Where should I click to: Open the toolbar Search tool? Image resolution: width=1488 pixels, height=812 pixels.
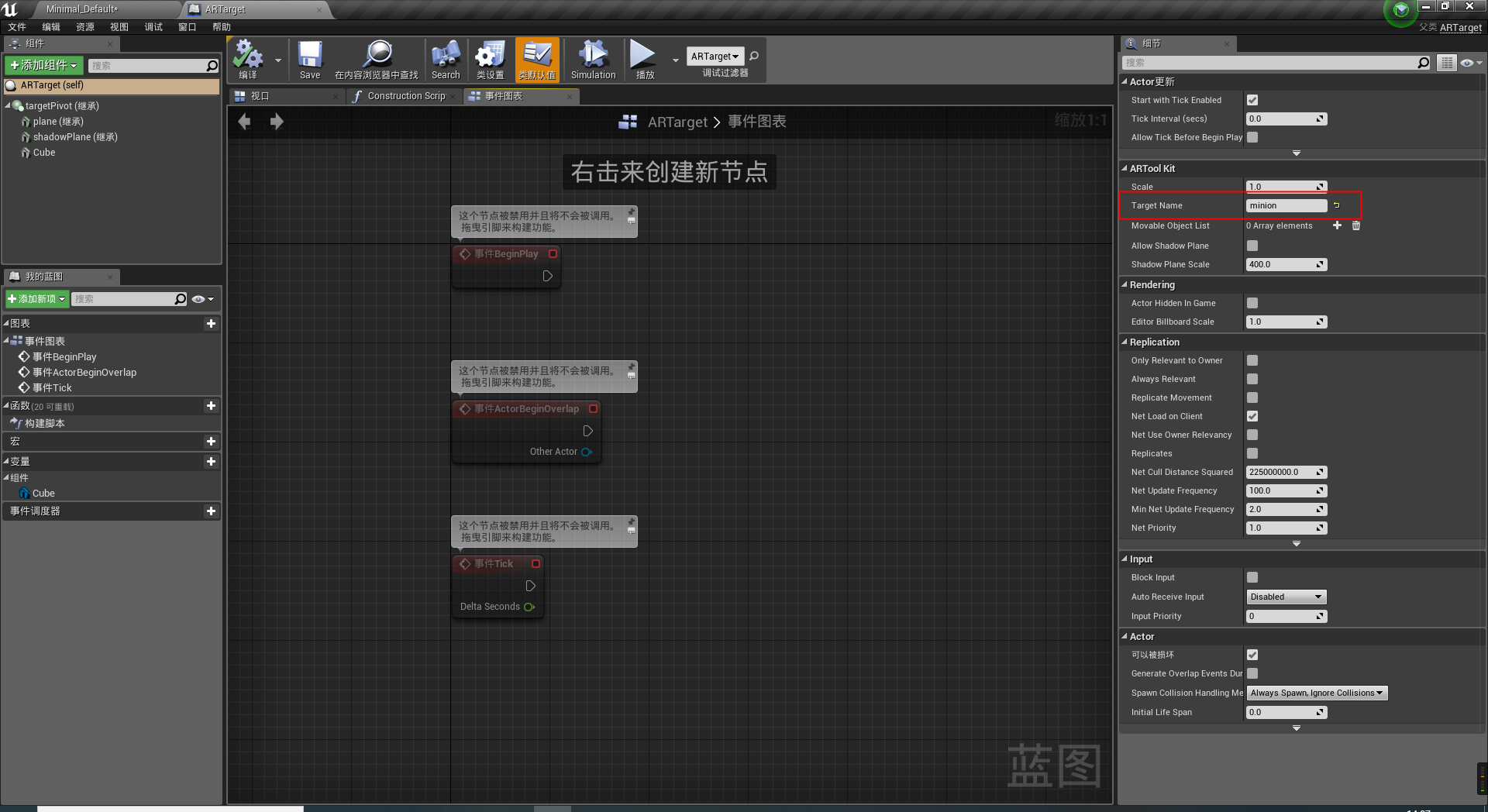pyautogui.click(x=446, y=60)
